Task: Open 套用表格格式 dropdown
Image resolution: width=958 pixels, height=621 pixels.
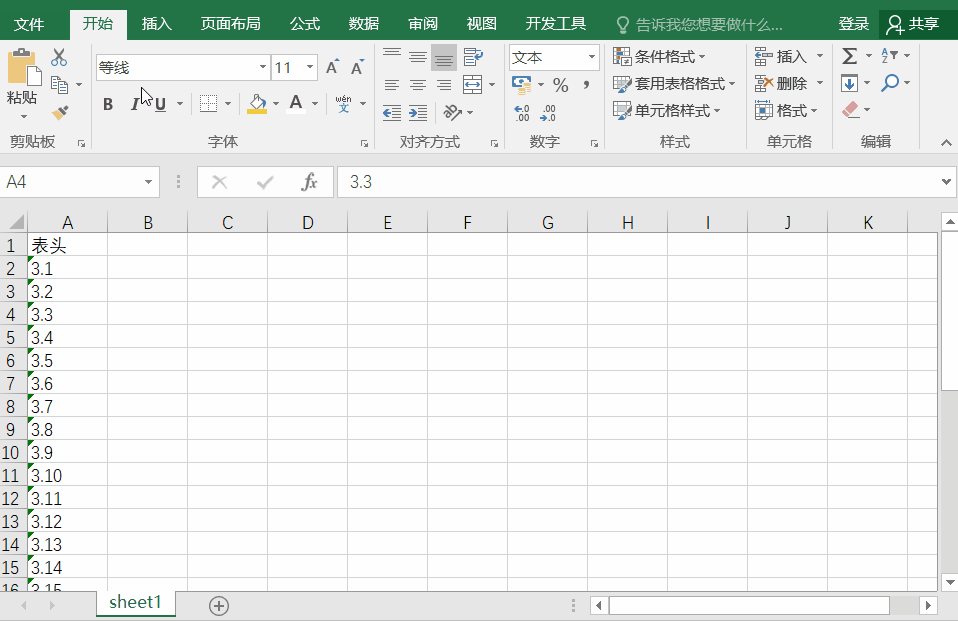Action: (x=674, y=84)
